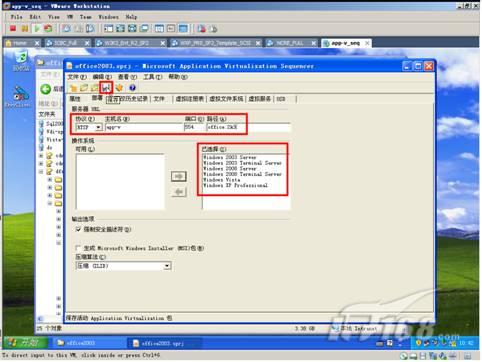This screenshot has height=362, width=482.
Task: Enable the generate Microsoft Windows Installer MSI checkbox
Action: pos(78,248)
